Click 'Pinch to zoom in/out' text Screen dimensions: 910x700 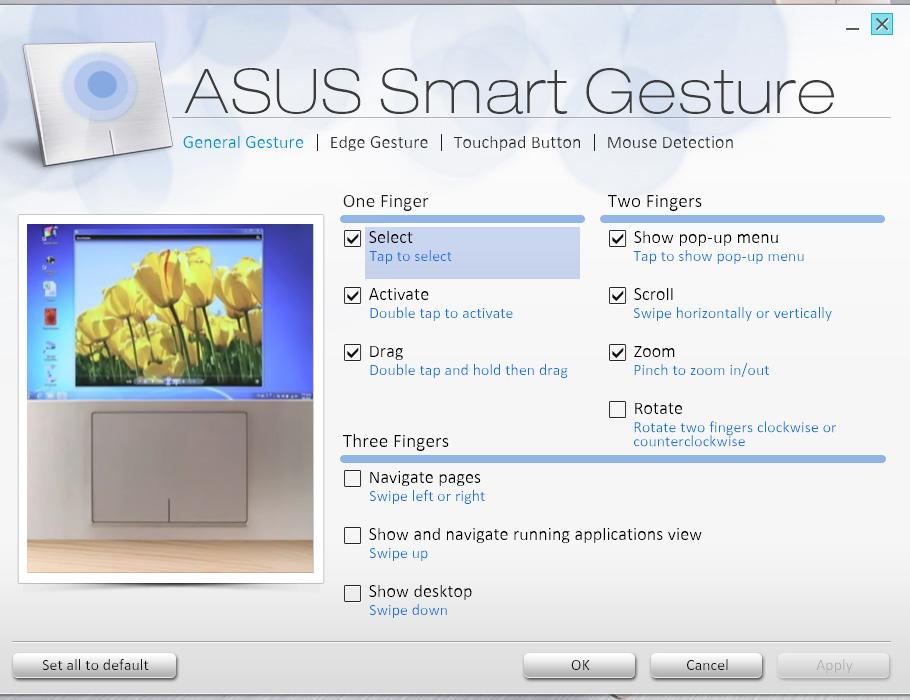pyautogui.click(x=701, y=370)
